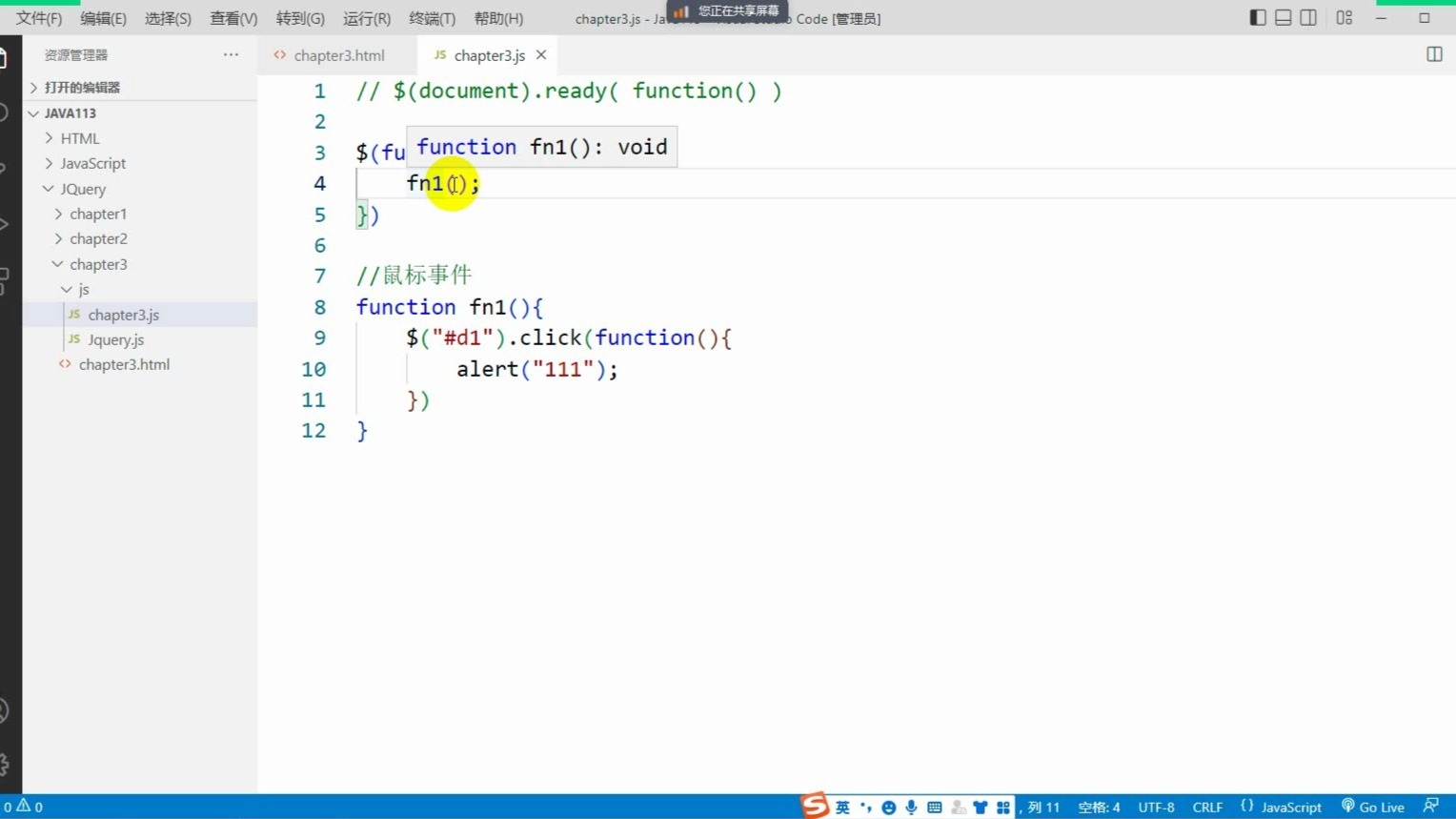Open the 查看(V) menu
Screen dimensions: 1456x819
(233, 18)
